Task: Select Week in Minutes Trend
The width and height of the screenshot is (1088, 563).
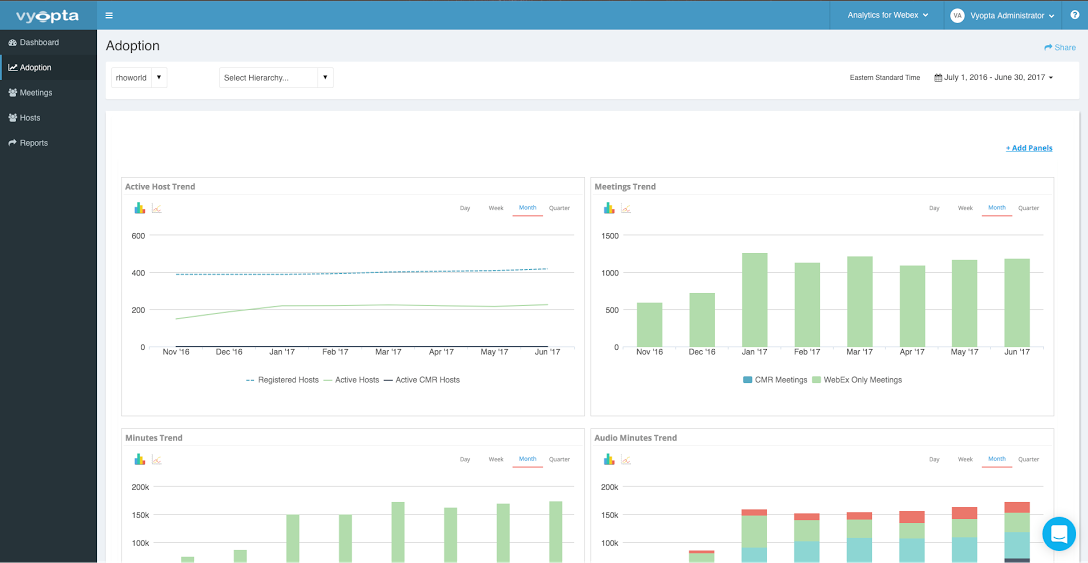Action: 496,459
